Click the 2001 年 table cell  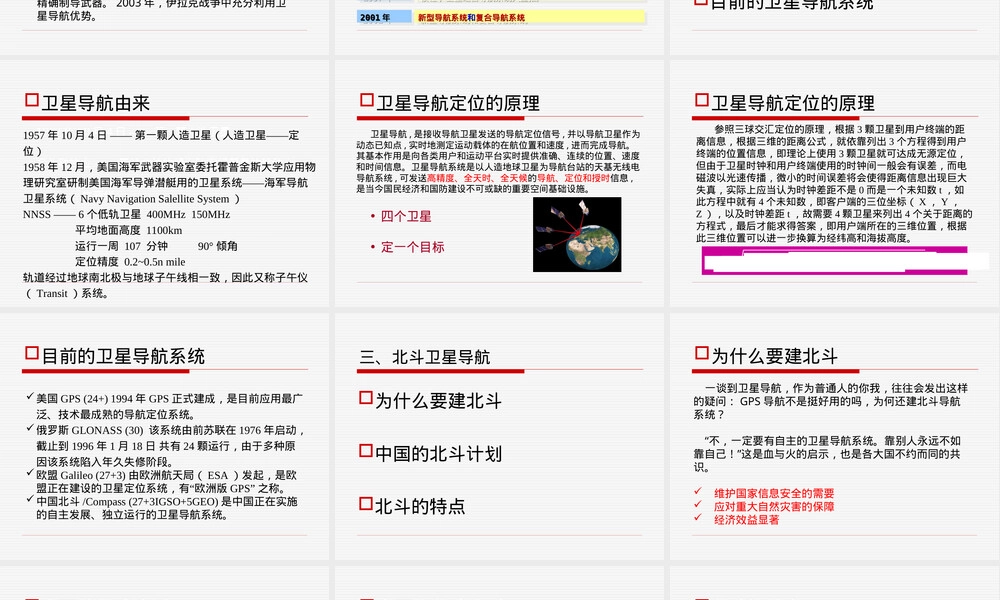(x=384, y=17)
